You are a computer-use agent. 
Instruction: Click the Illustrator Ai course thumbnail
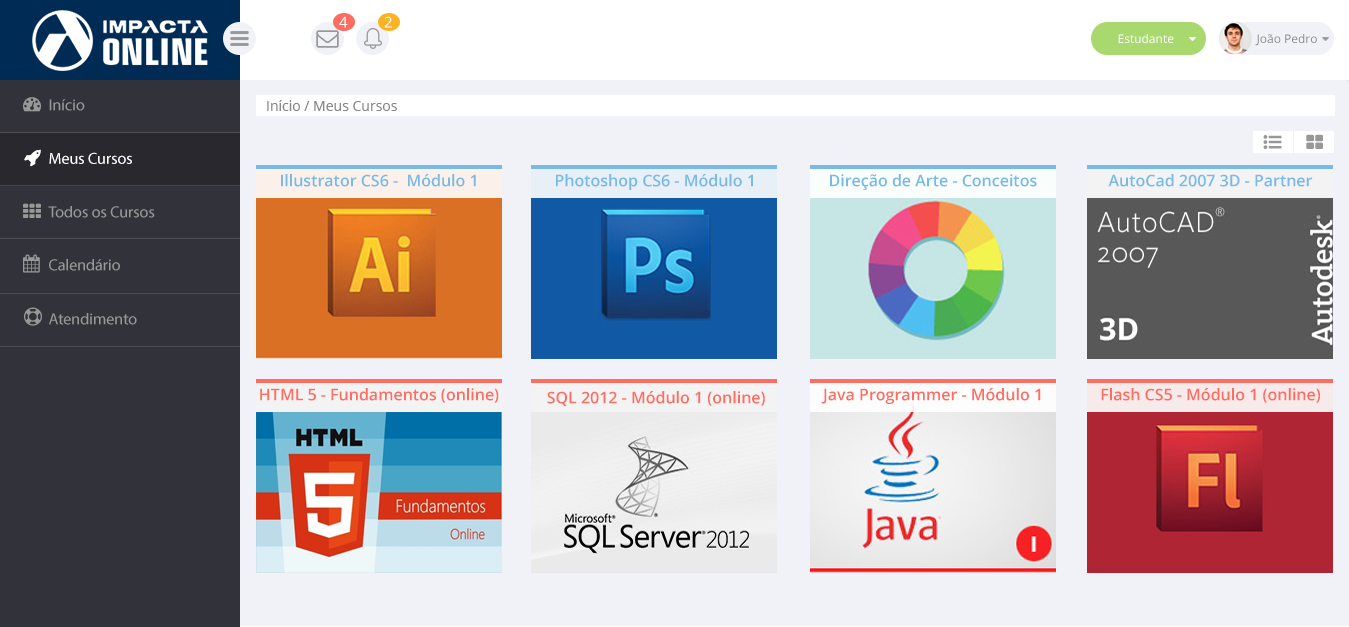click(x=379, y=278)
